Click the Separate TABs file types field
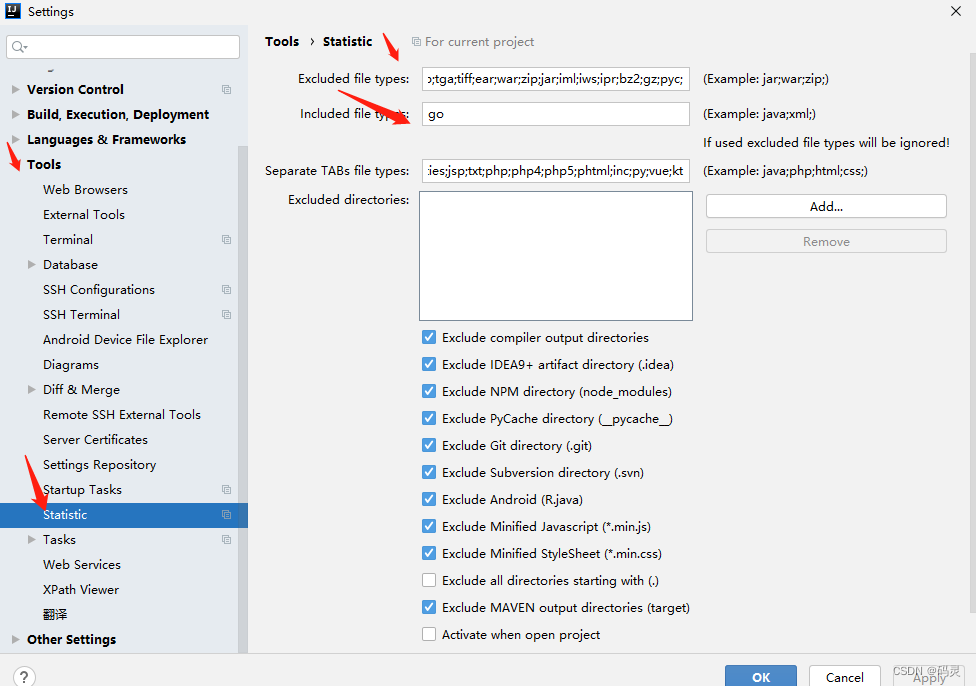The height and width of the screenshot is (686, 976). click(556, 171)
